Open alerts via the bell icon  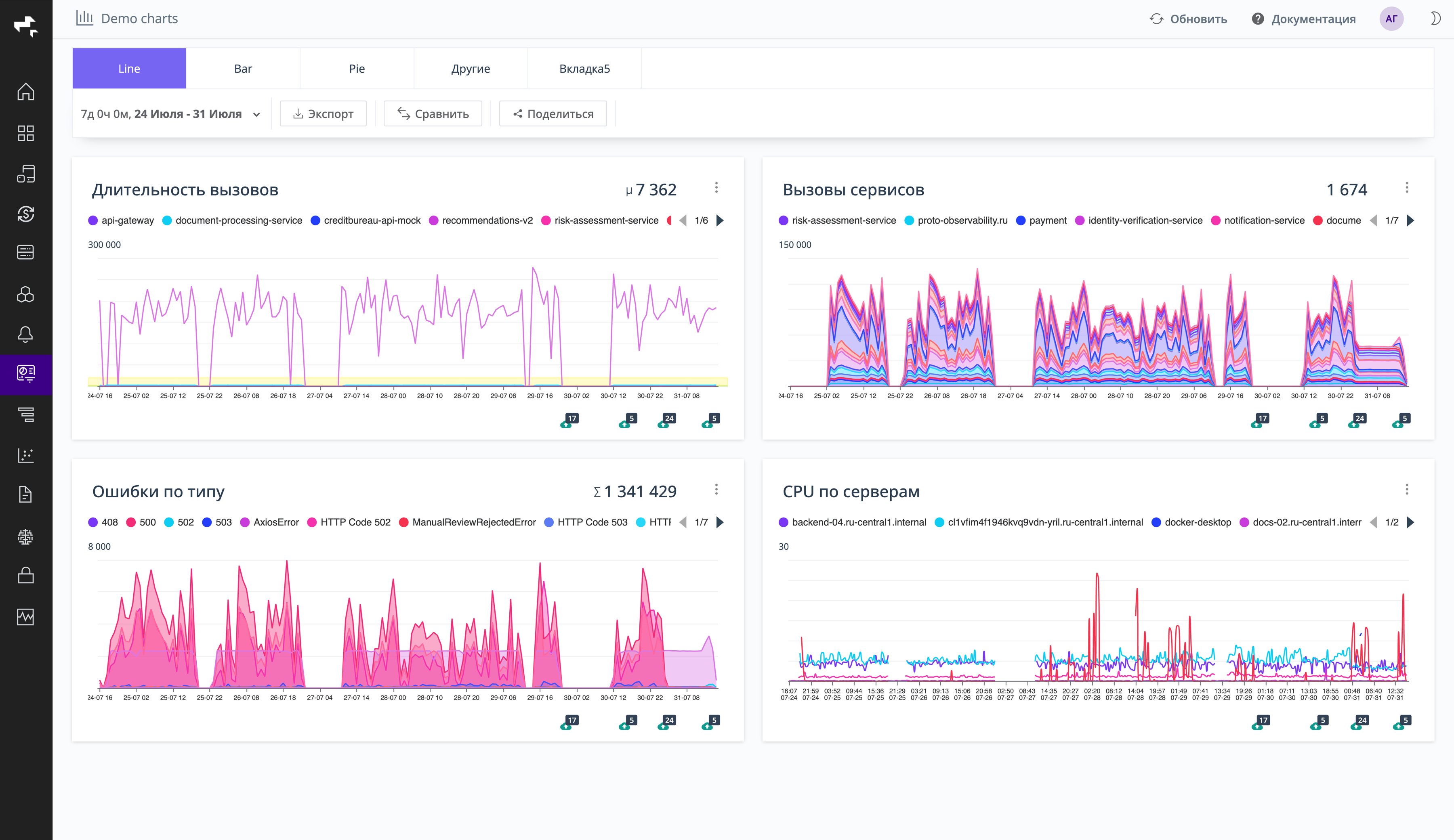[x=26, y=334]
